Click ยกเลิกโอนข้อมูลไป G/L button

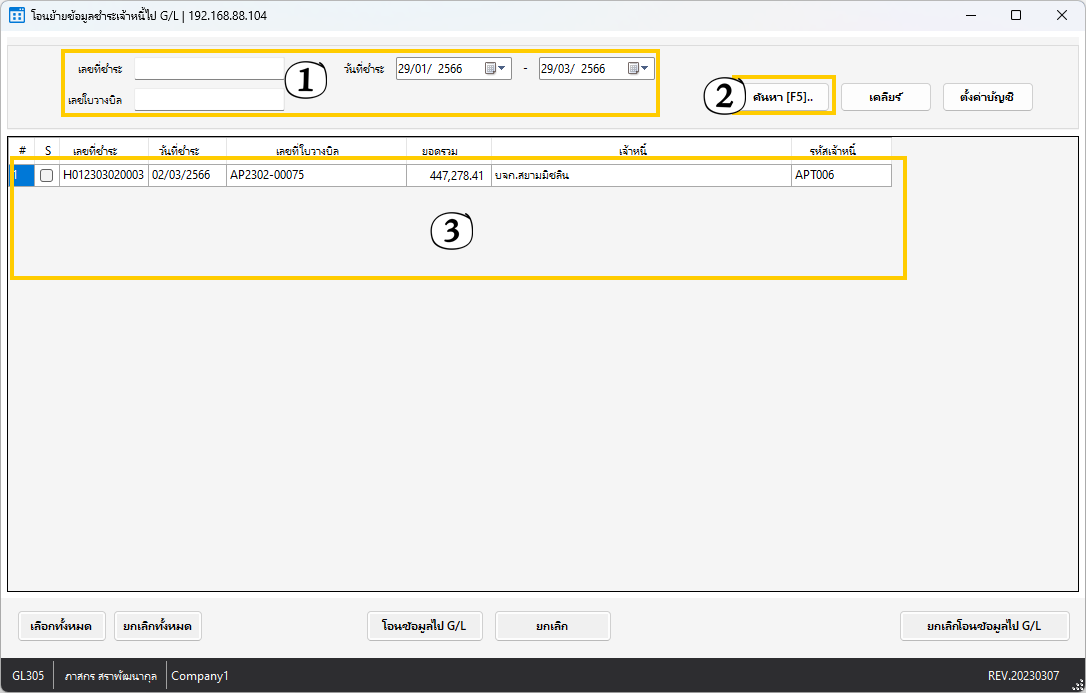(984, 626)
